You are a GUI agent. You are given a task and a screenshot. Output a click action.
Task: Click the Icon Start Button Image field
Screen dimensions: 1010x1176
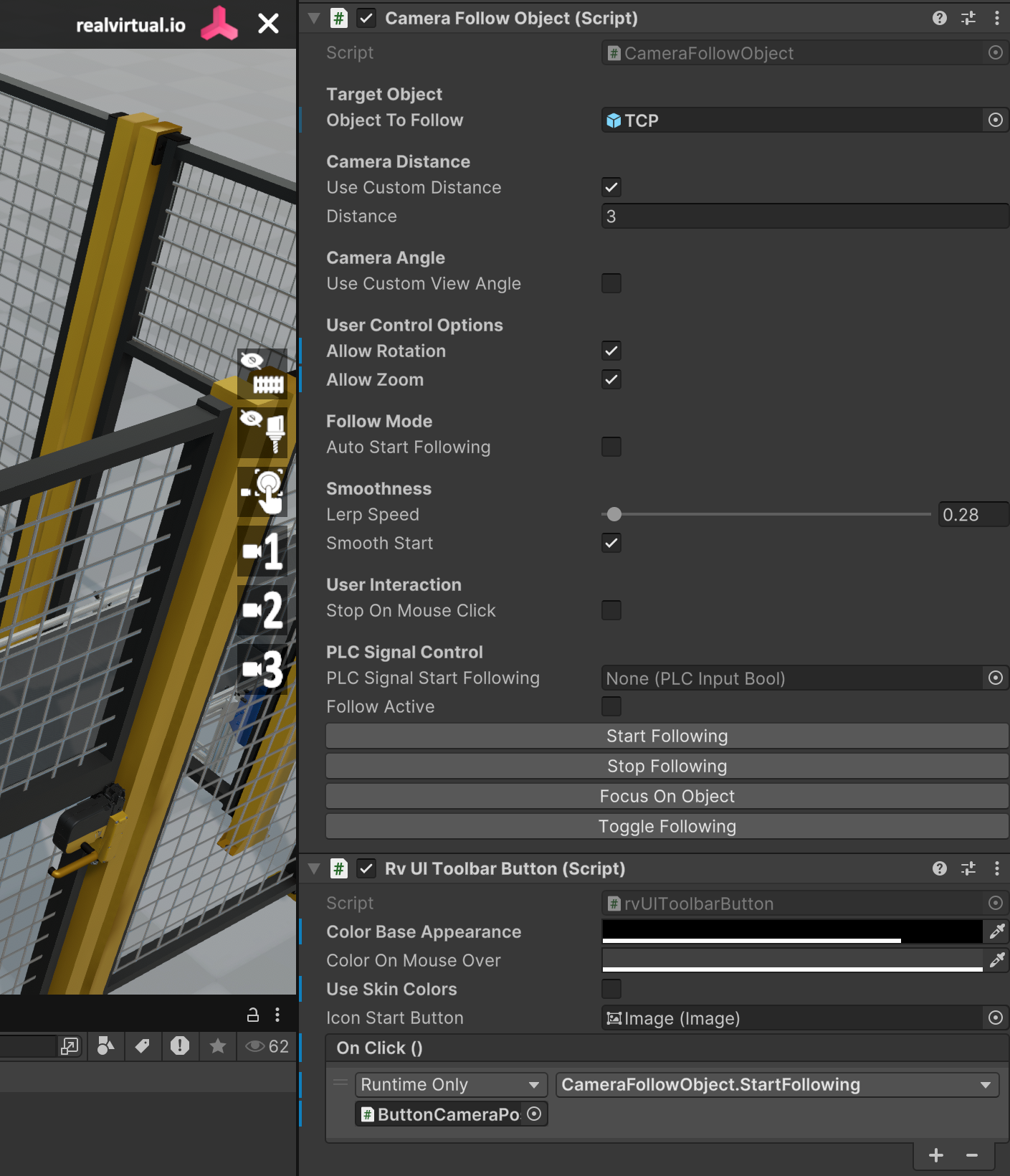(792, 1018)
